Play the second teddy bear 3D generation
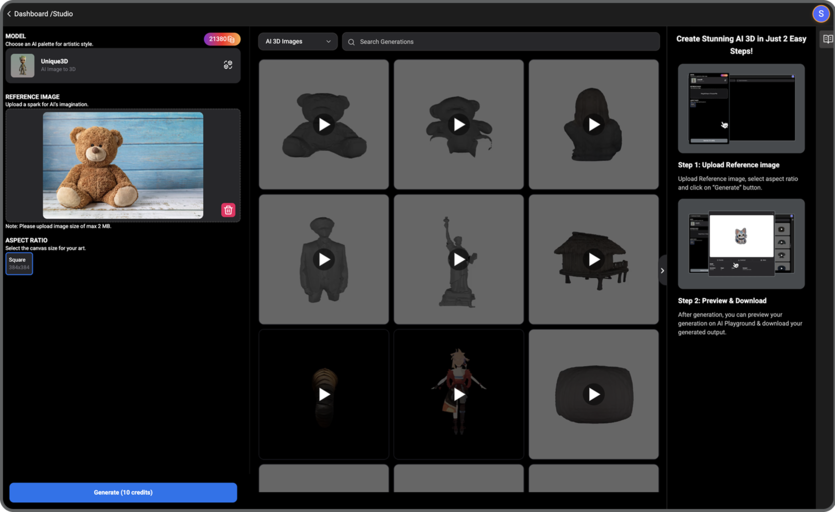Viewport: 835px width, 512px height. pos(459,124)
